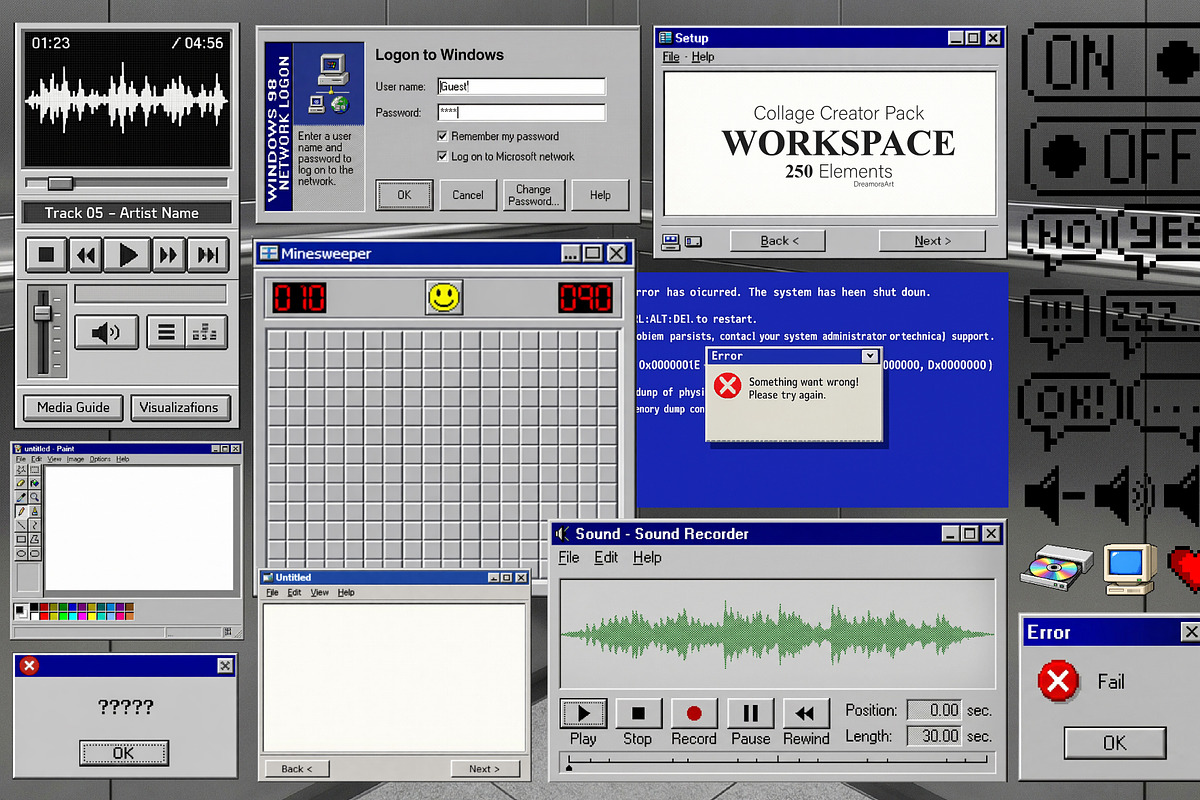Click Rewind in Sound Recorder
Image resolution: width=1200 pixels, height=800 pixels.
coord(806,713)
